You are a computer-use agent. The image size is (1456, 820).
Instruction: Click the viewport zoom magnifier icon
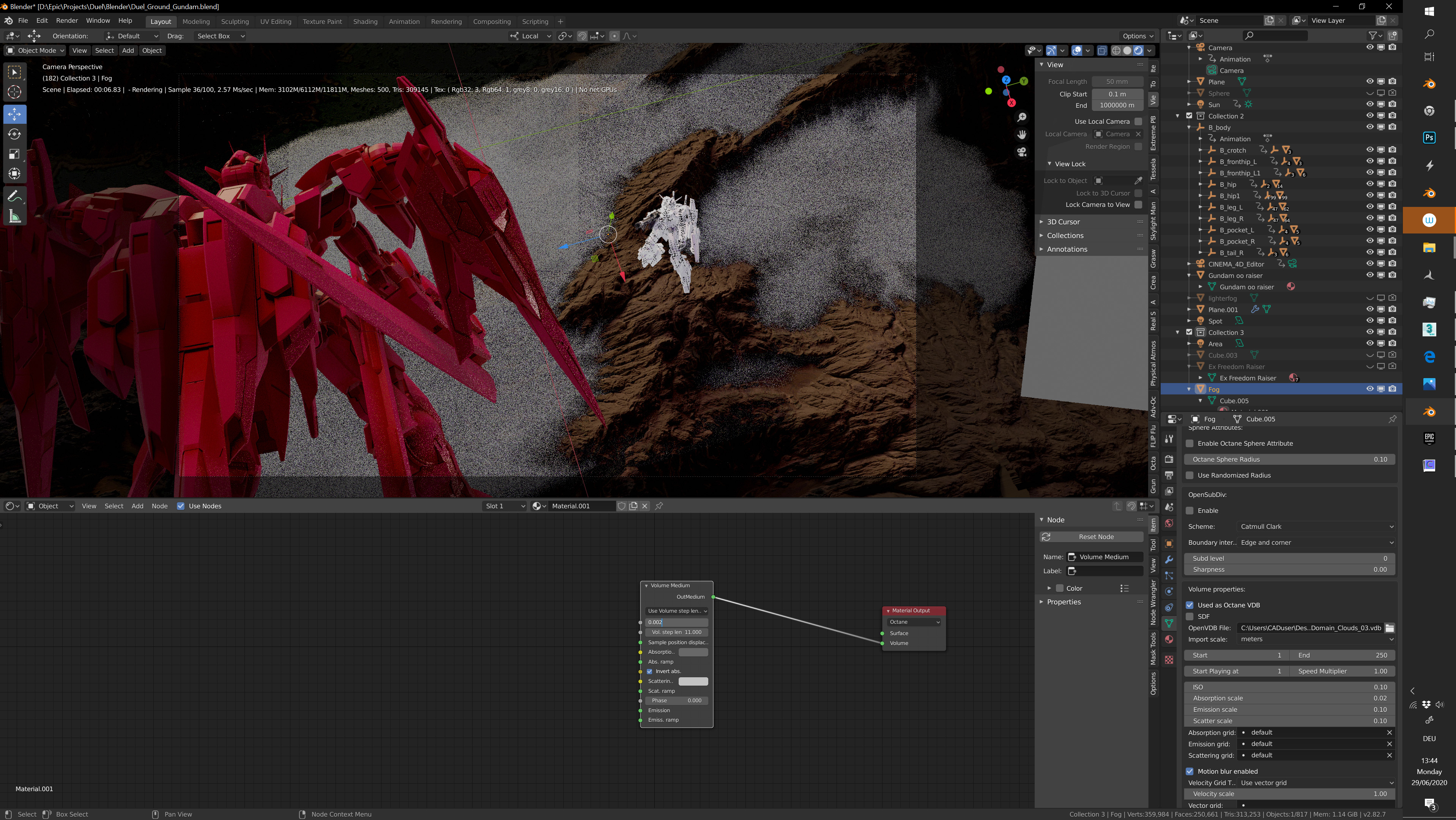coord(1021,117)
